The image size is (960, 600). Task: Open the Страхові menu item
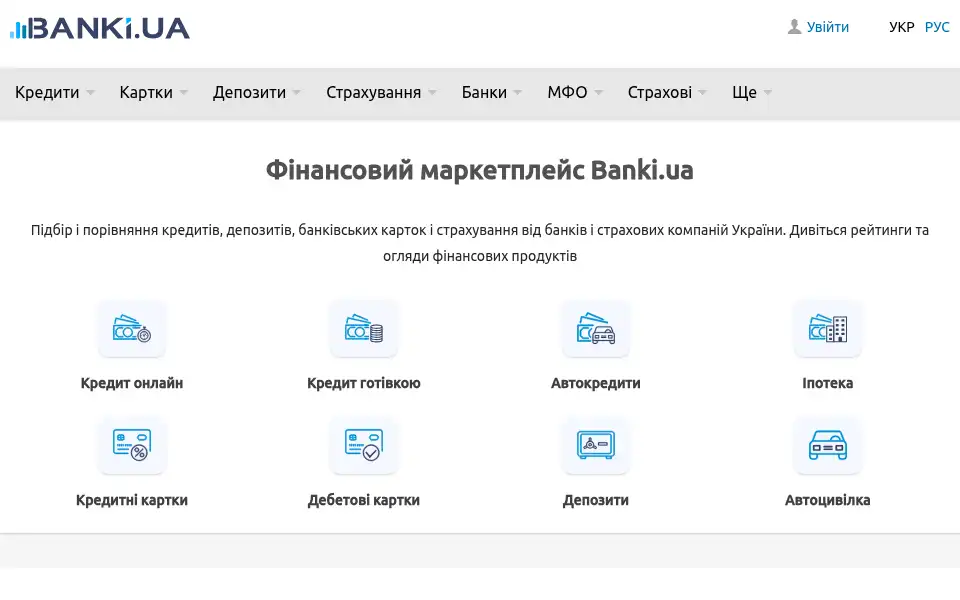[x=659, y=92]
